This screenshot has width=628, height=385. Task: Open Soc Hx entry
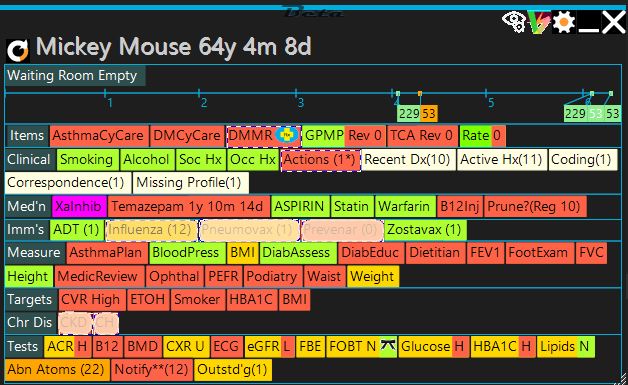click(x=201, y=159)
